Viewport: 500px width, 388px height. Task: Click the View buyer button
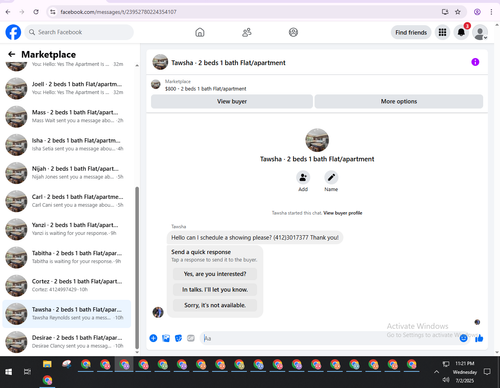[232, 101]
